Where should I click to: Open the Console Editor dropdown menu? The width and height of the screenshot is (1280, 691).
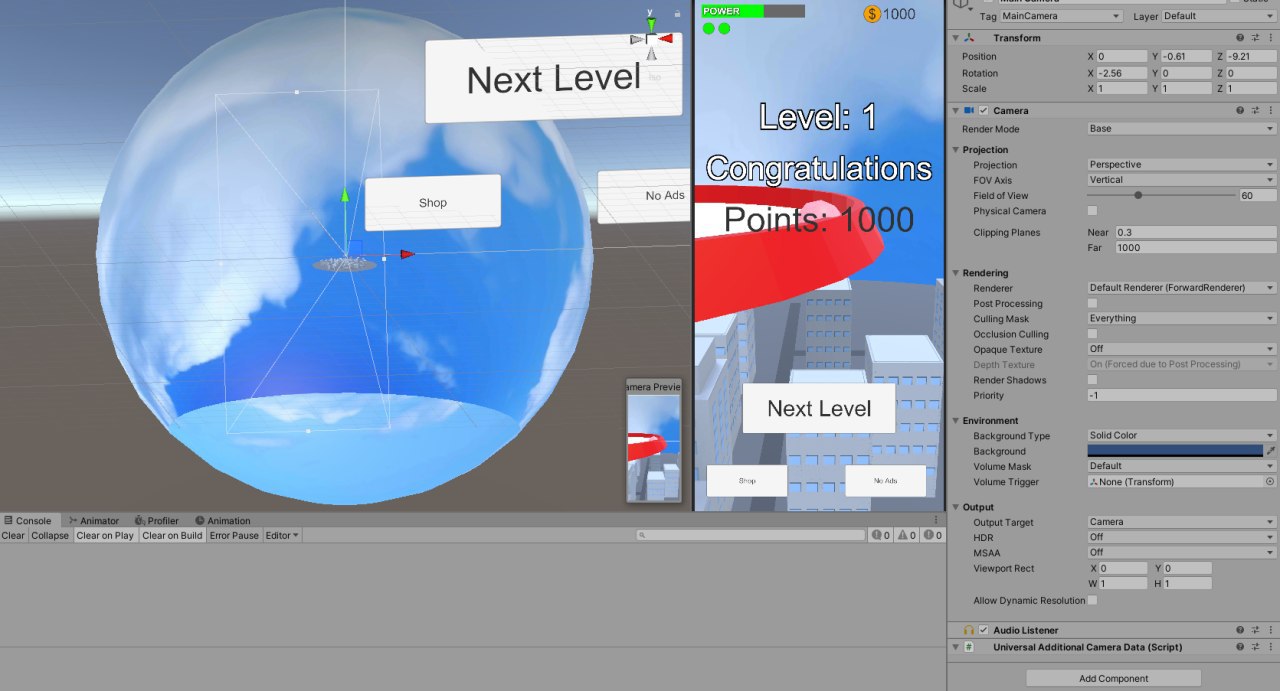click(x=282, y=536)
